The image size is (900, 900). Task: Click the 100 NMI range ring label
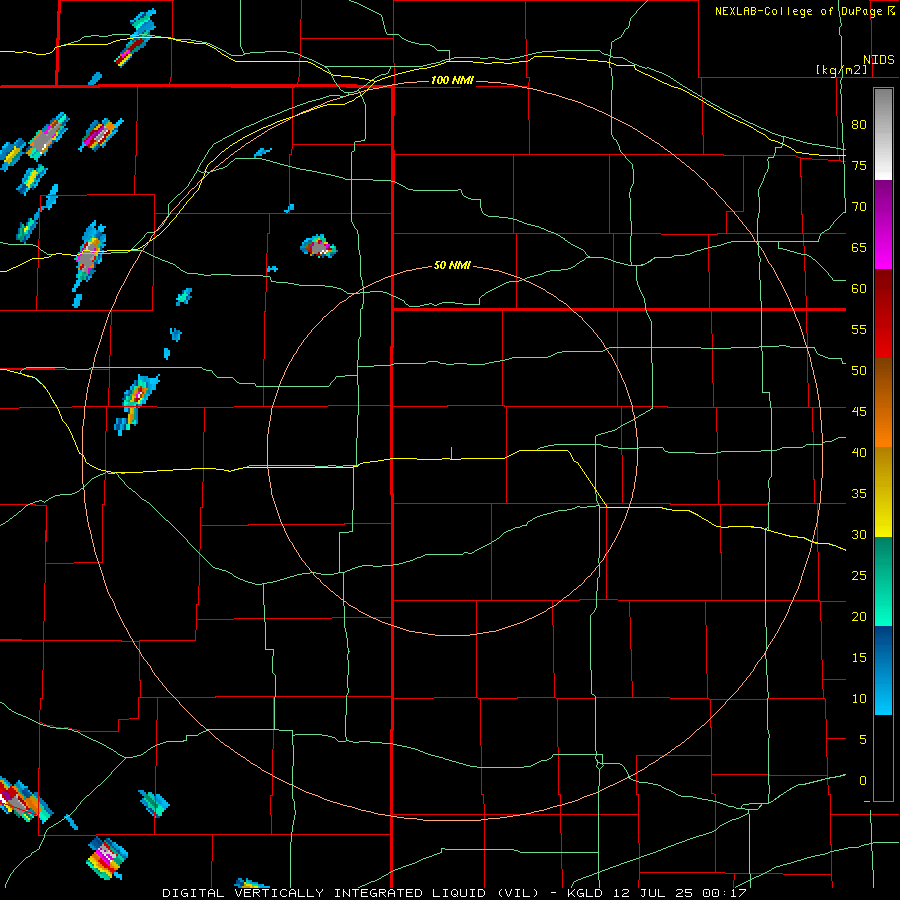pos(452,80)
